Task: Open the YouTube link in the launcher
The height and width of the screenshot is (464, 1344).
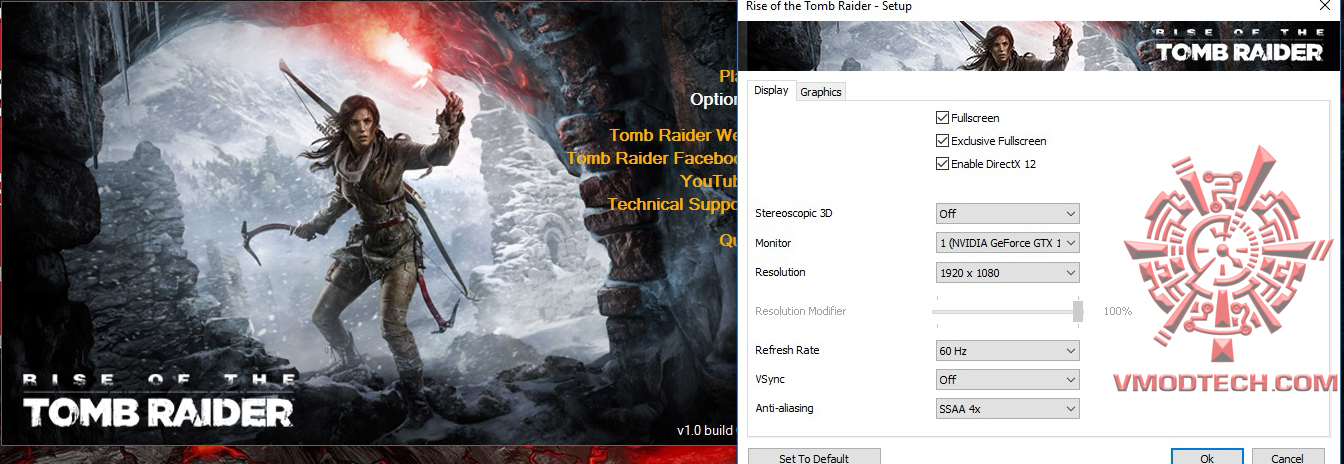Action: coord(709,181)
